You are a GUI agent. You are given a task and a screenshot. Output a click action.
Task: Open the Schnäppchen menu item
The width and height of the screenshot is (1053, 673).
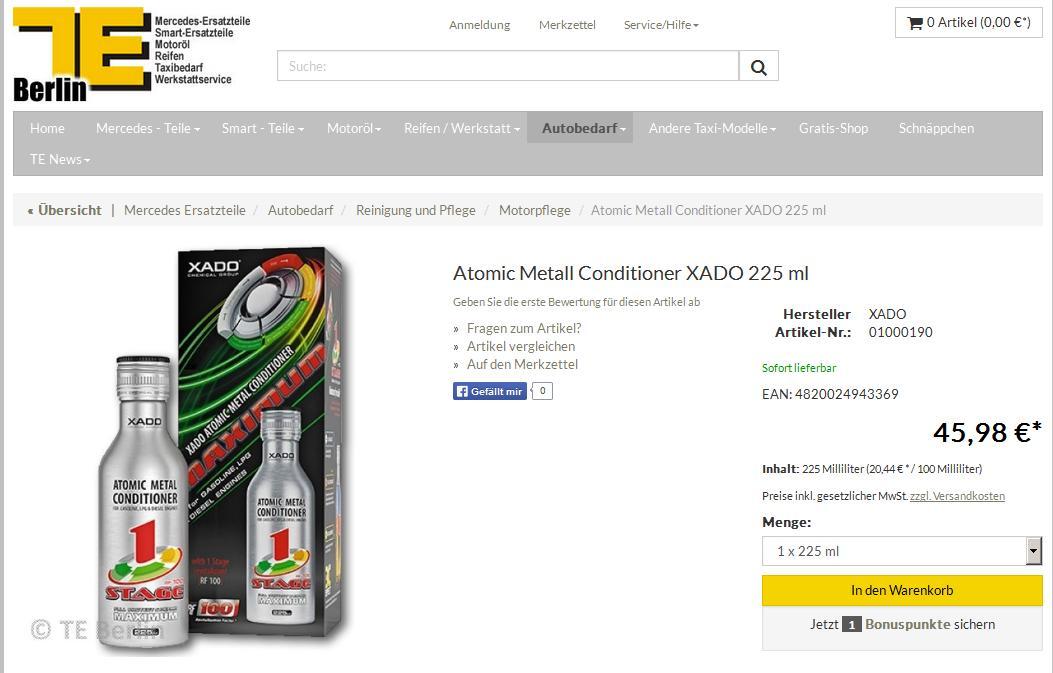click(x=936, y=128)
